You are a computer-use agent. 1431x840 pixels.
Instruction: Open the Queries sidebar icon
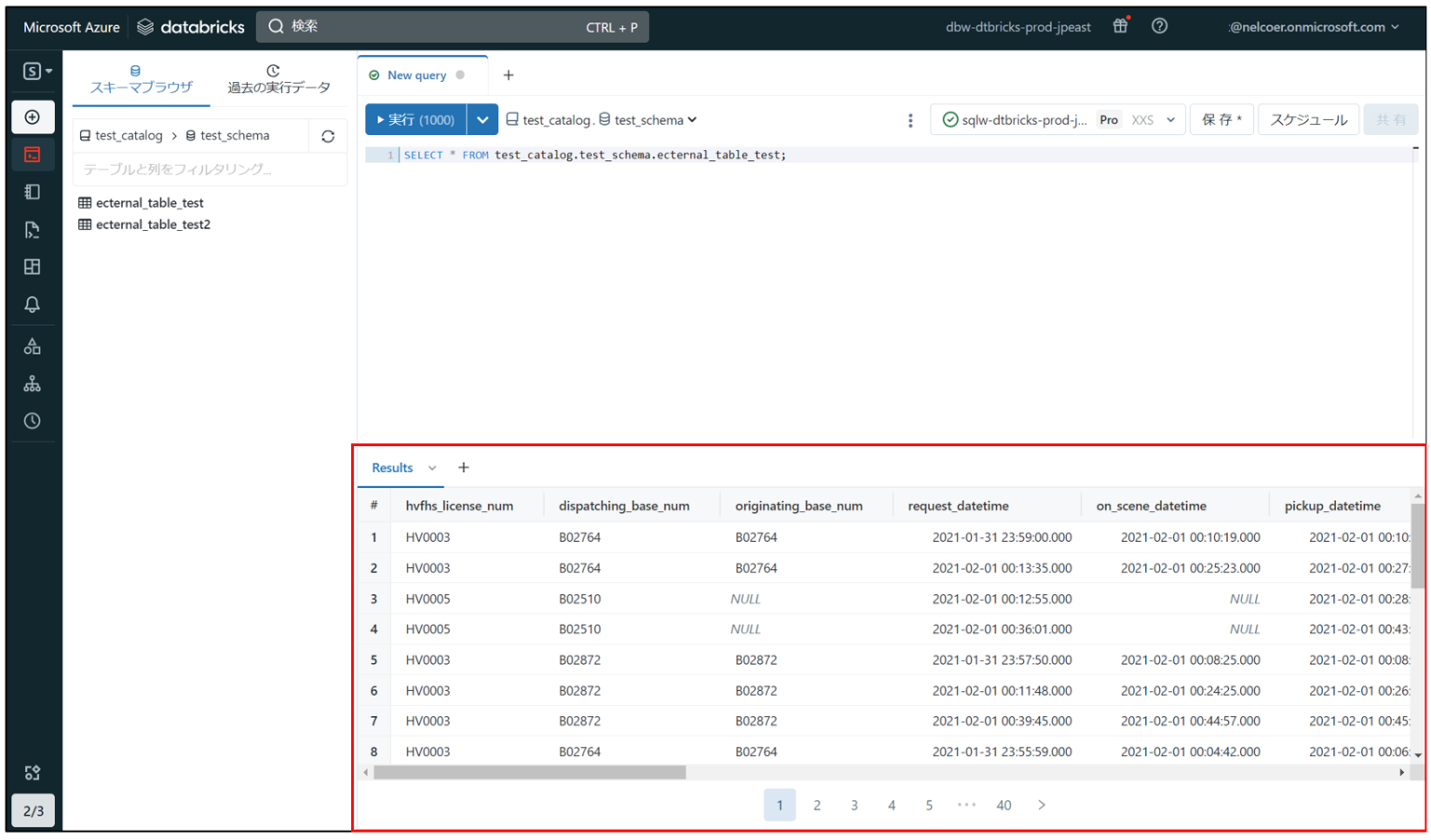(x=33, y=229)
